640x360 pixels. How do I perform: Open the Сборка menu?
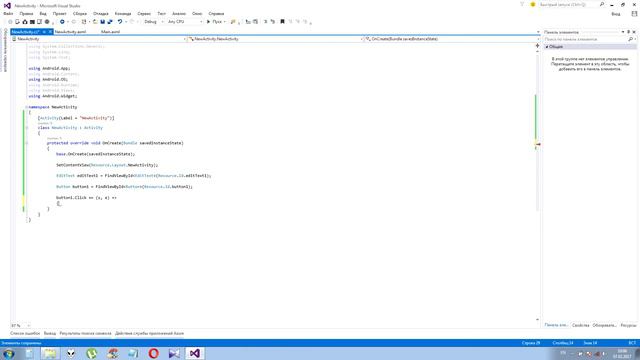(x=80, y=13)
